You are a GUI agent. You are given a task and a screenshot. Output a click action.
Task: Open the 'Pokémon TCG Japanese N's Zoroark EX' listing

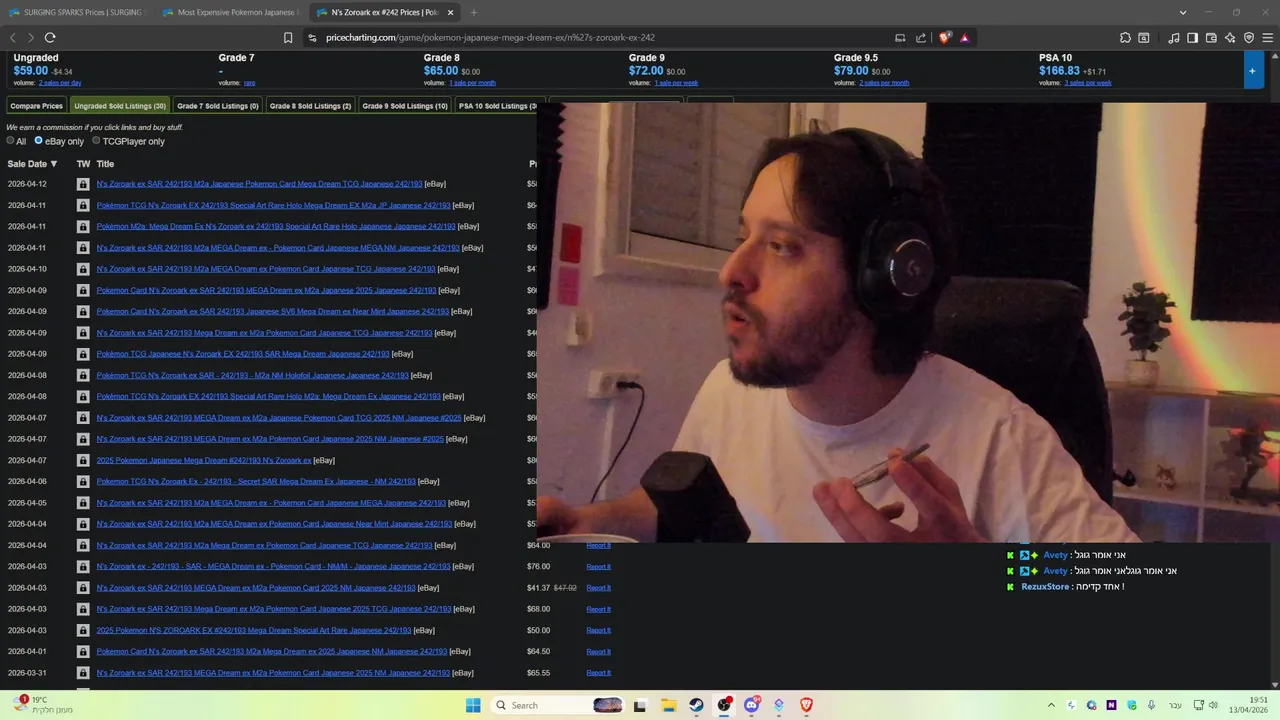pos(243,354)
